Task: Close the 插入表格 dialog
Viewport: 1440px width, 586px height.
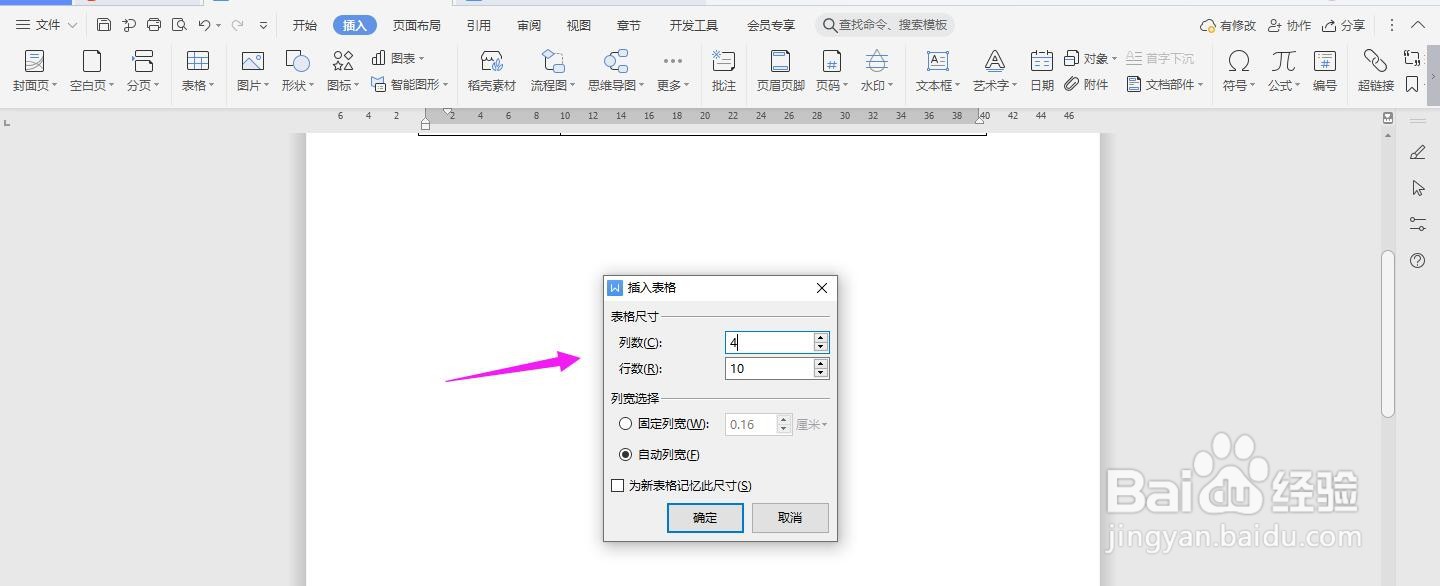Action: tap(822, 288)
